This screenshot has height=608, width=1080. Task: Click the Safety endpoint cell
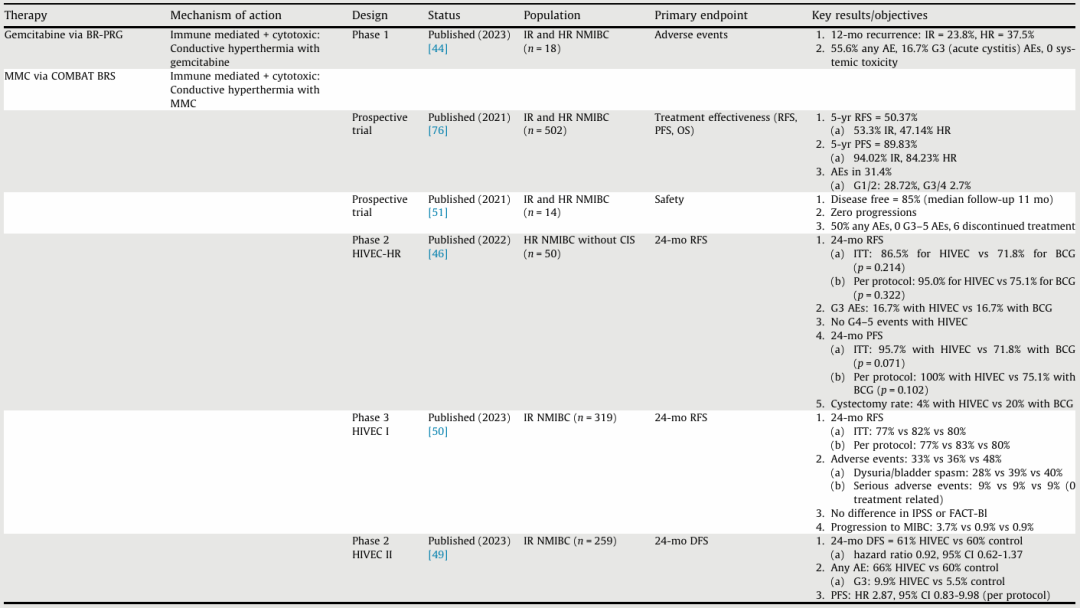669,199
